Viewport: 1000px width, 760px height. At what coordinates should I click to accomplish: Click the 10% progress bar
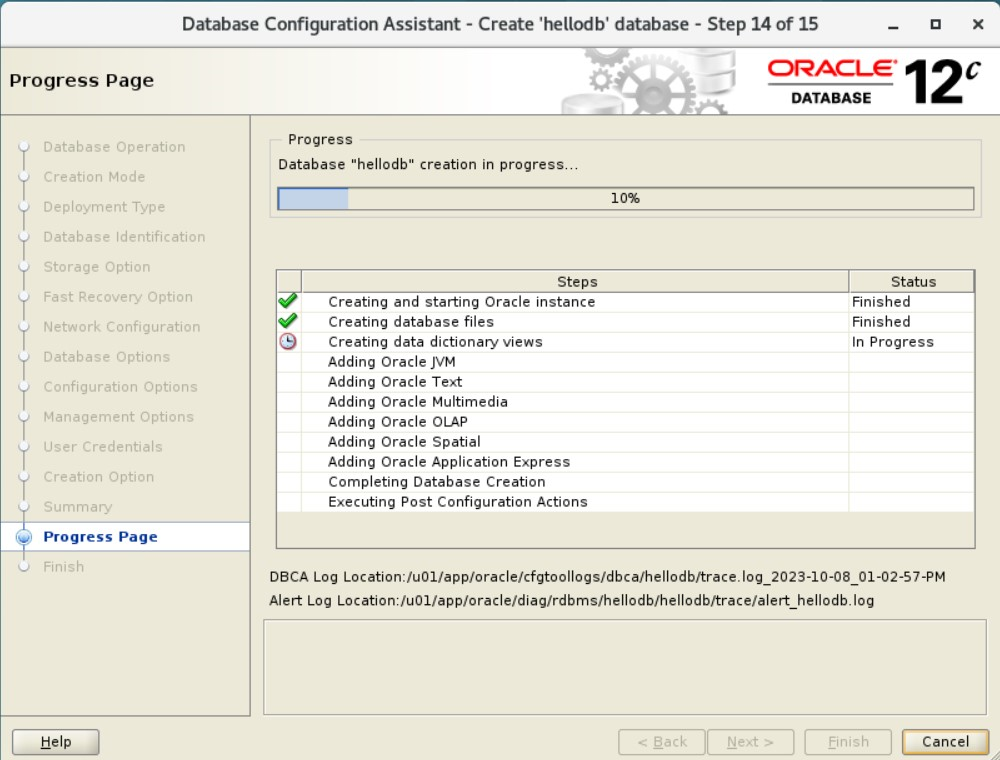[x=626, y=198]
